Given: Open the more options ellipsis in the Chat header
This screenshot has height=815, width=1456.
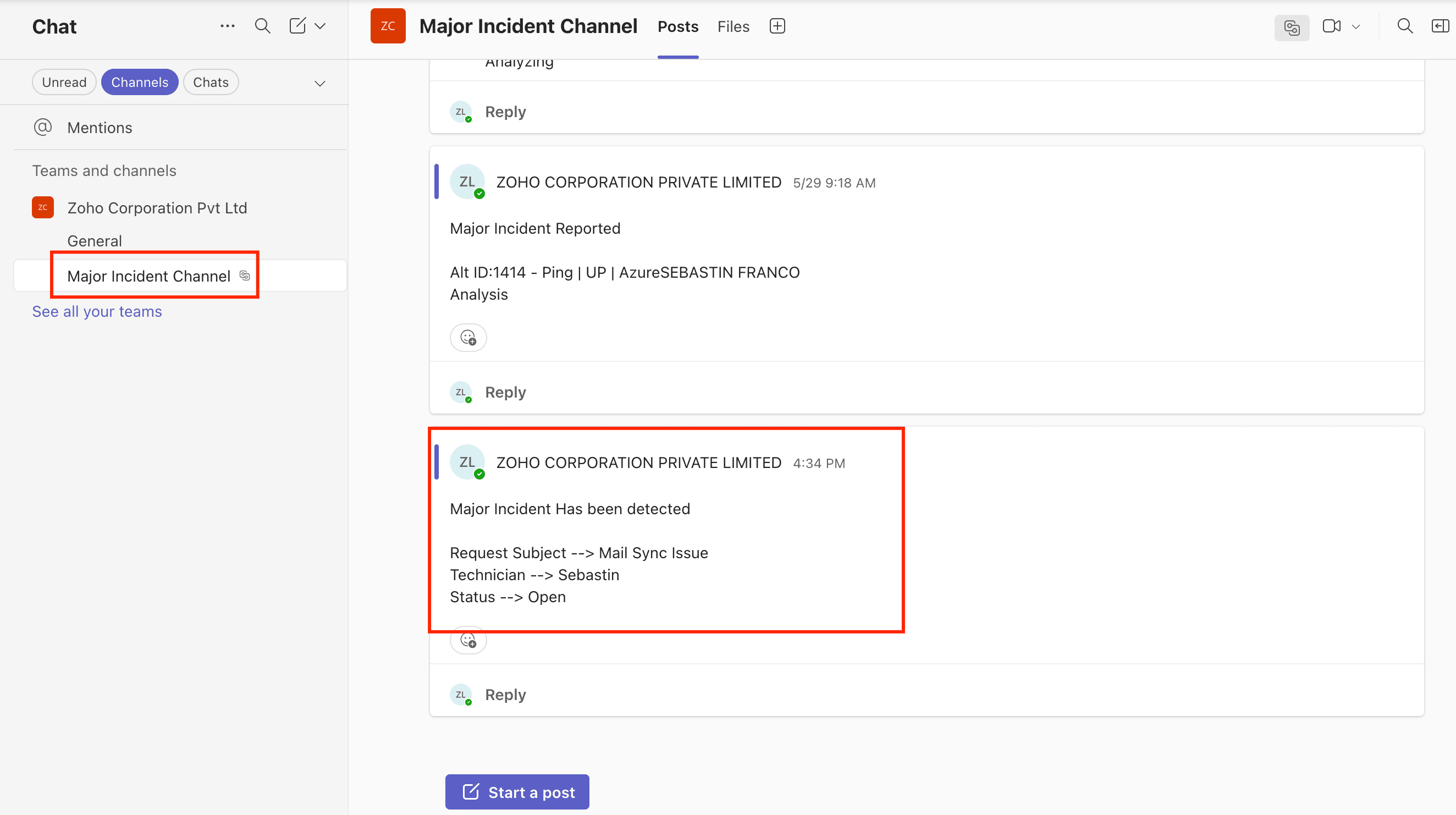Looking at the screenshot, I should click(227, 26).
